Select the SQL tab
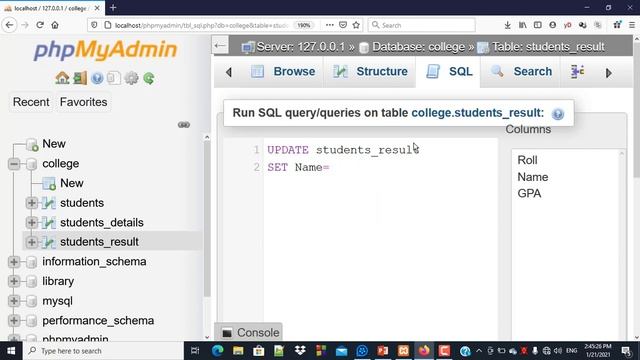 449,71
